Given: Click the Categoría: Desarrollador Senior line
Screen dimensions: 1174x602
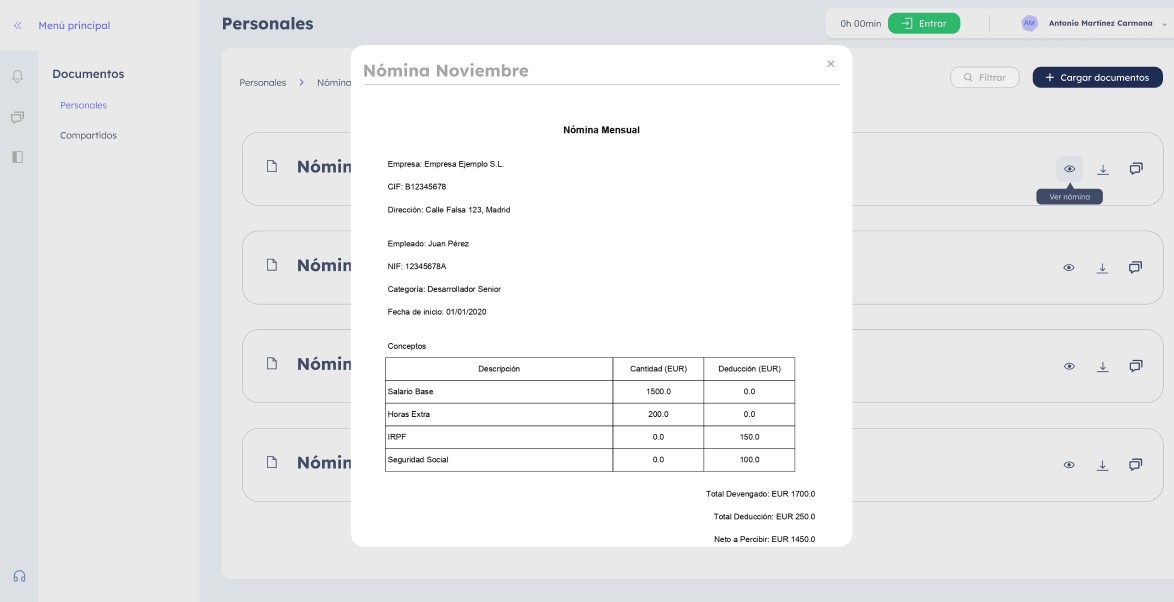Looking at the screenshot, I should 445,289.
